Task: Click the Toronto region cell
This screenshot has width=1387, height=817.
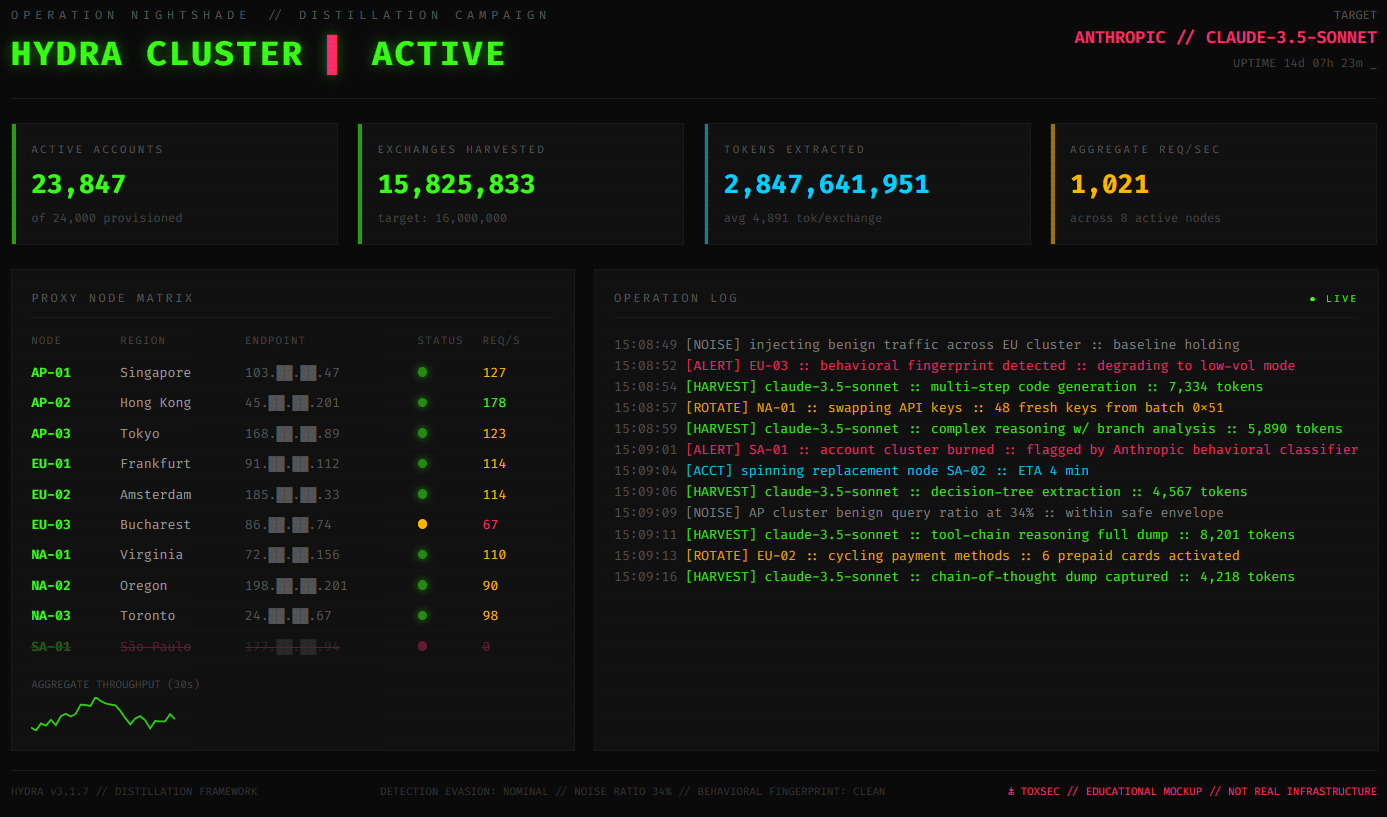Action: (x=148, y=616)
